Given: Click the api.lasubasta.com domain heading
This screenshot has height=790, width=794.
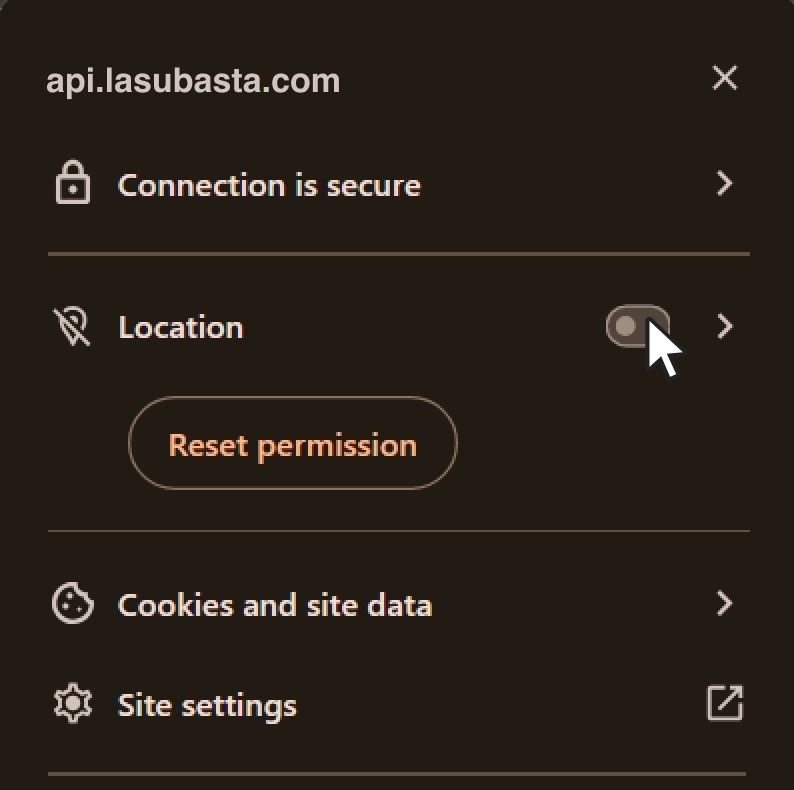Looking at the screenshot, I should coord(193,80).
